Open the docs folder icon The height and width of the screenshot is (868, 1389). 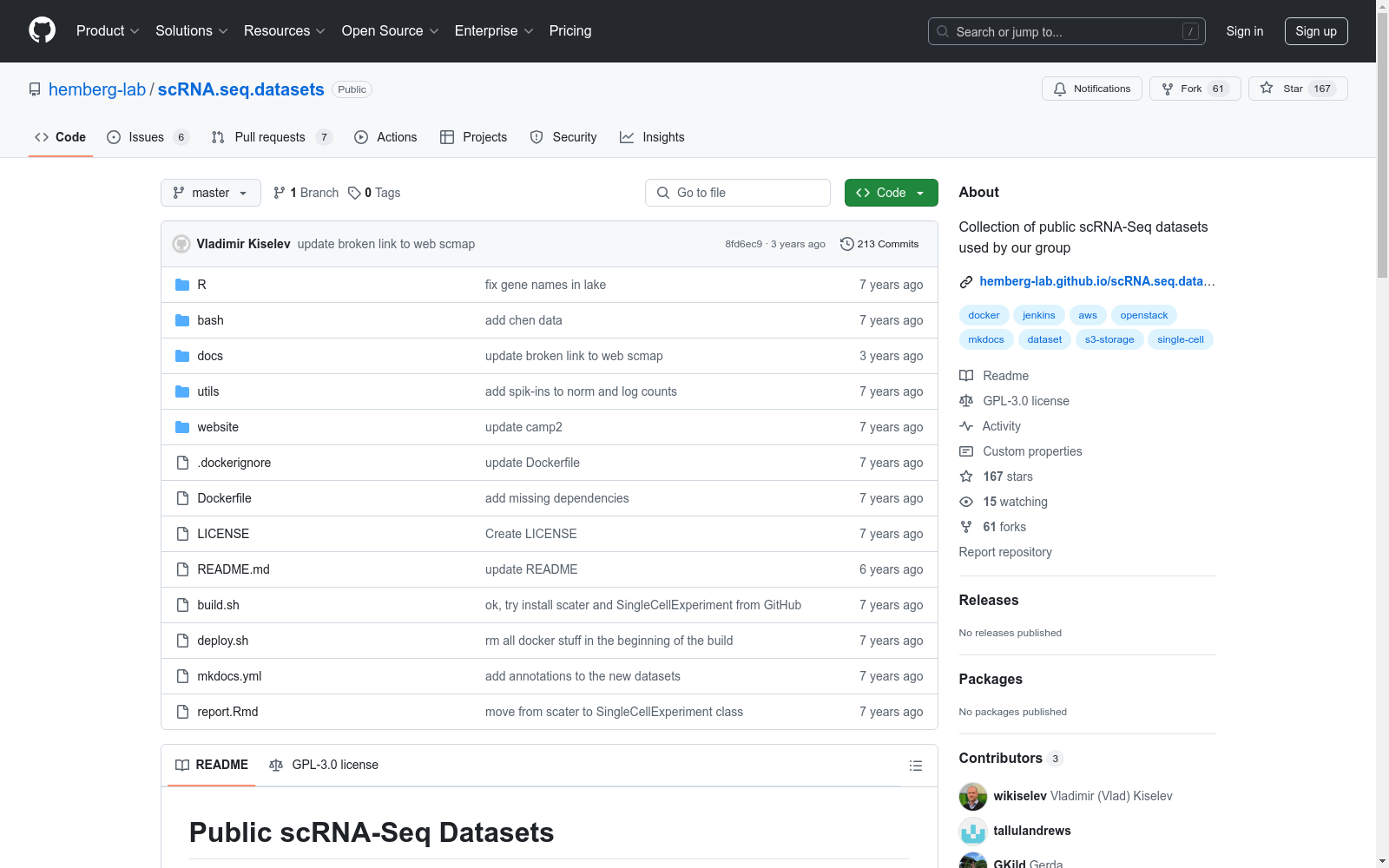pyautogui.click(x=182, y=356)
